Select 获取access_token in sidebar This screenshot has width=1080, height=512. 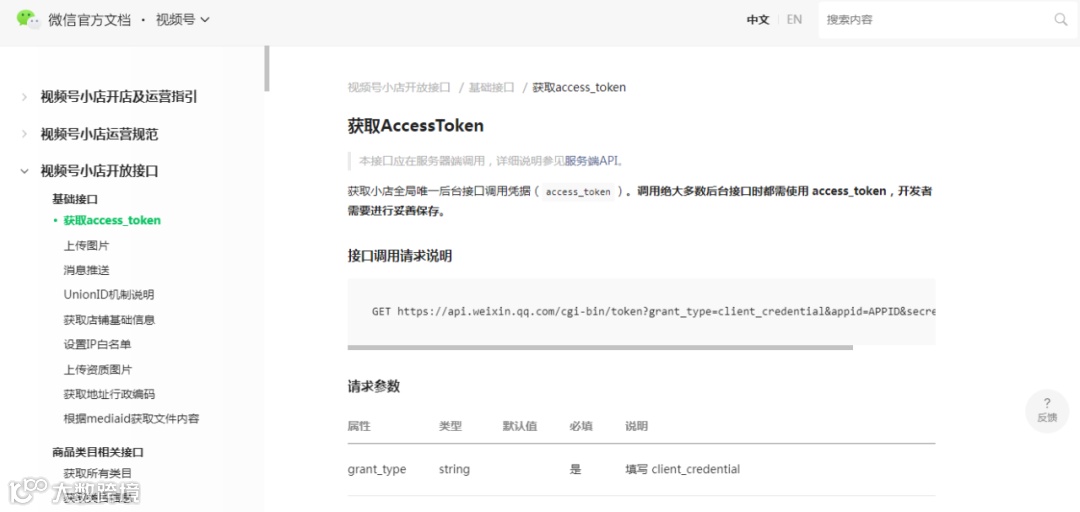[x=112, y=221]
